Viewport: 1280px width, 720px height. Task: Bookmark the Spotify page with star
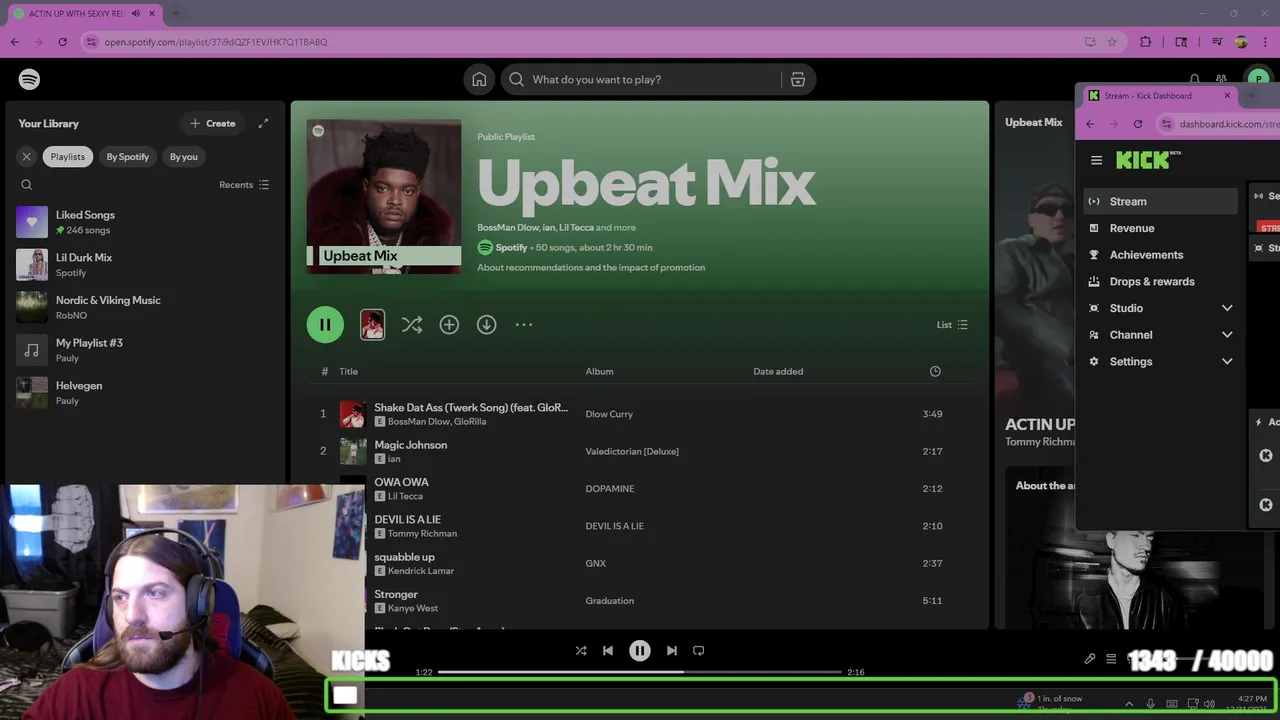(1112, 42)
